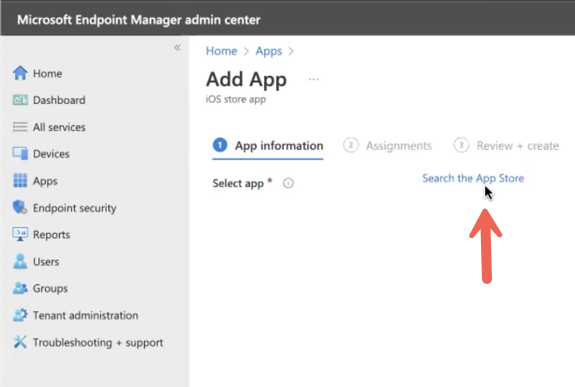
Task: Open Dashboard from the sidebar label
Action: click(x=59, y=100)
